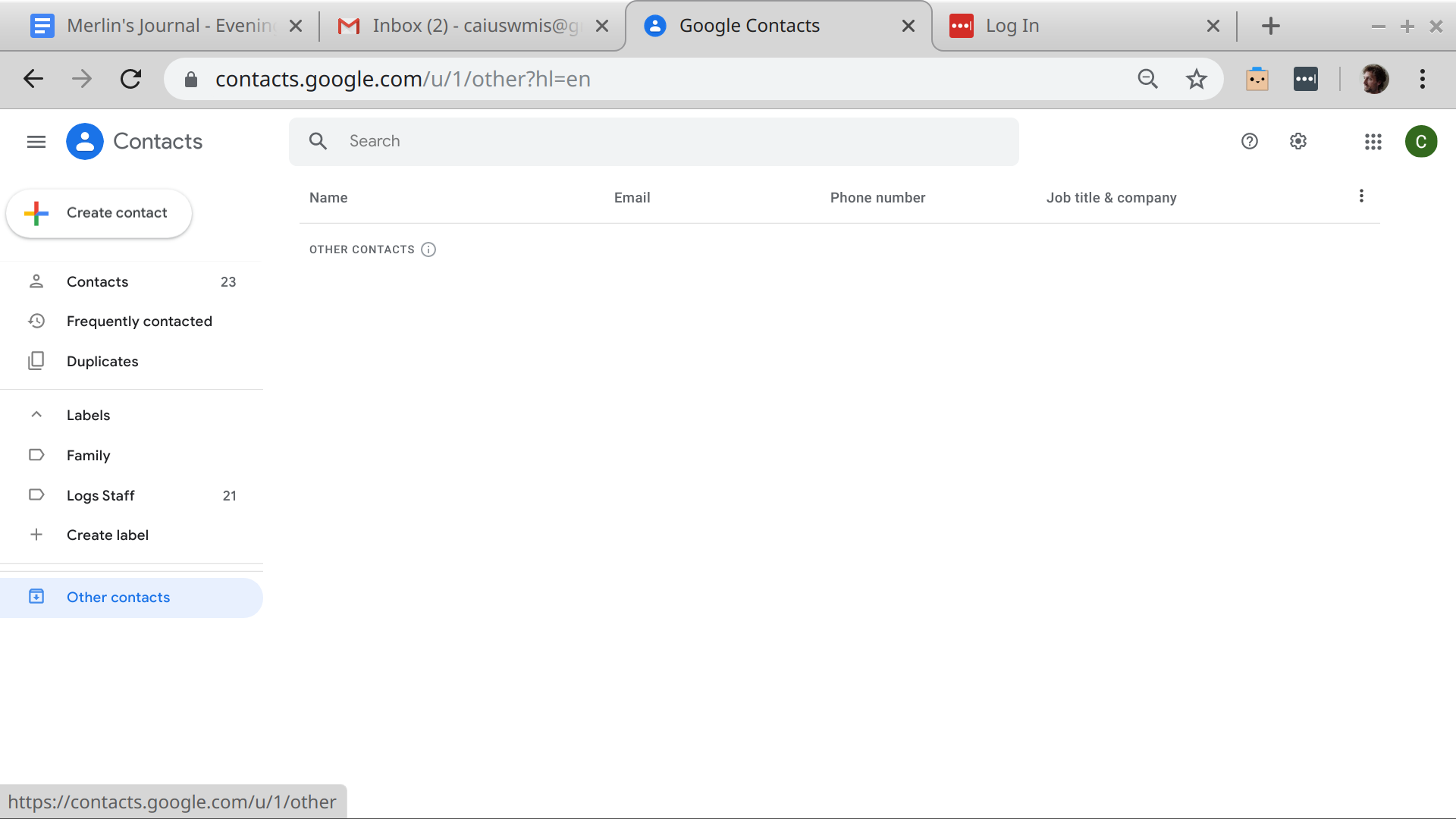Click the Contacts menu item
This screenshot has width=1456, height=819.
(x=97, y=281)
